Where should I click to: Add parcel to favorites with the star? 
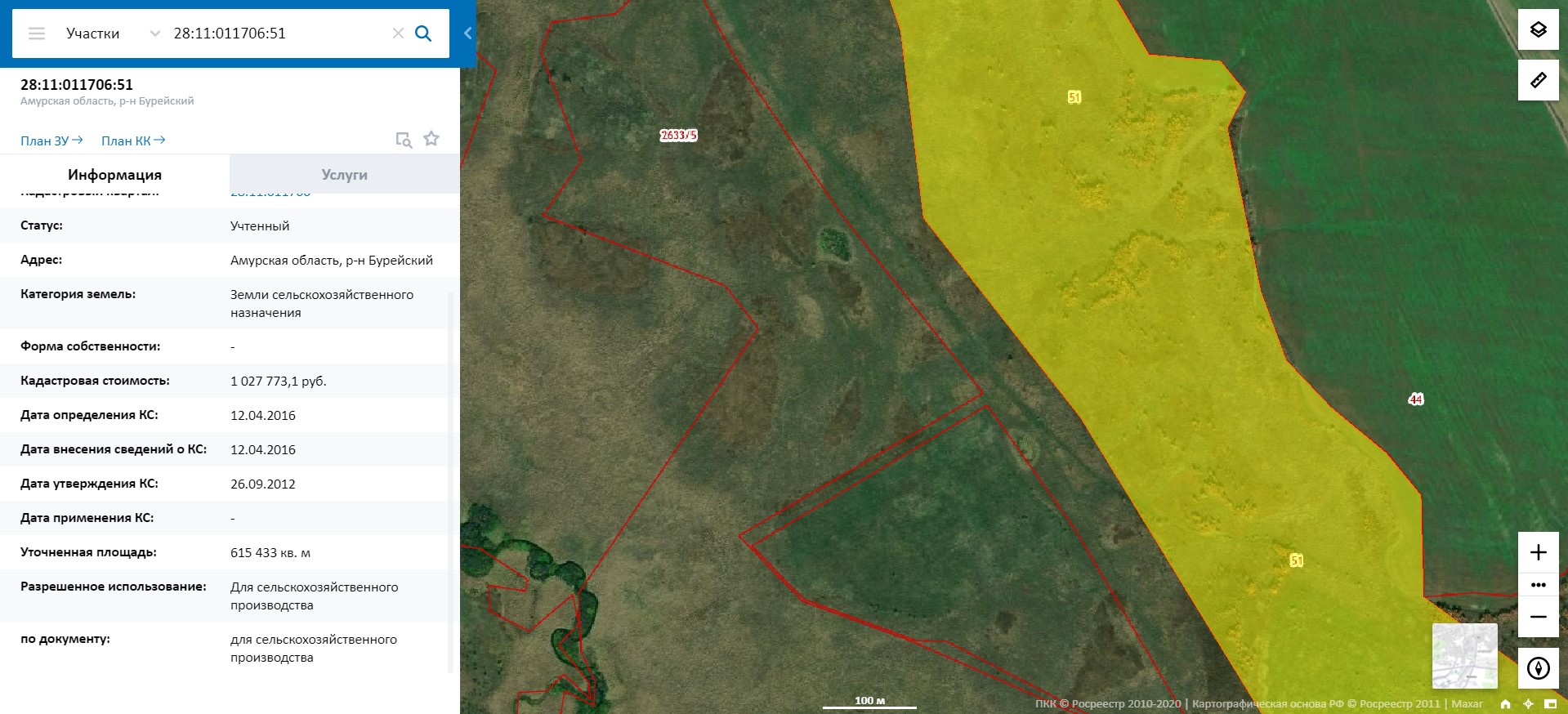pyautogui.click(x=431, y=139)
